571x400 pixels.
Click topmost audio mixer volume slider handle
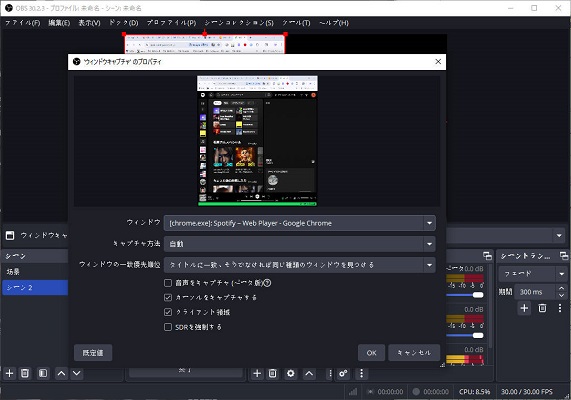pos(478,295)
